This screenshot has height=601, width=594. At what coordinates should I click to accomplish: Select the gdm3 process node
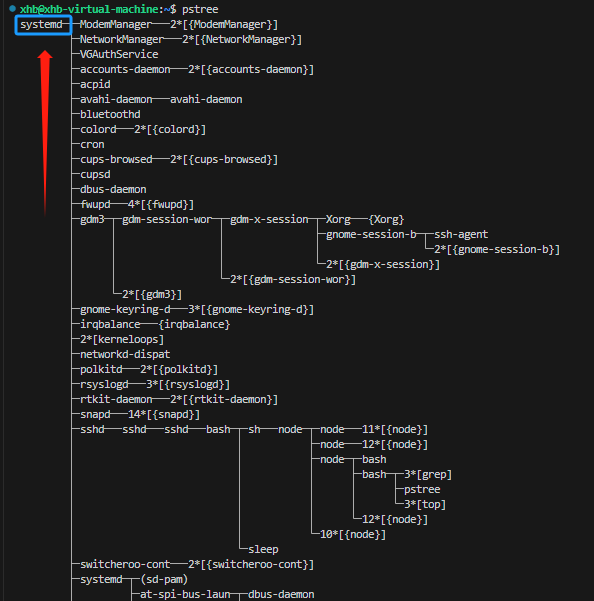click(x=92, y=219)
